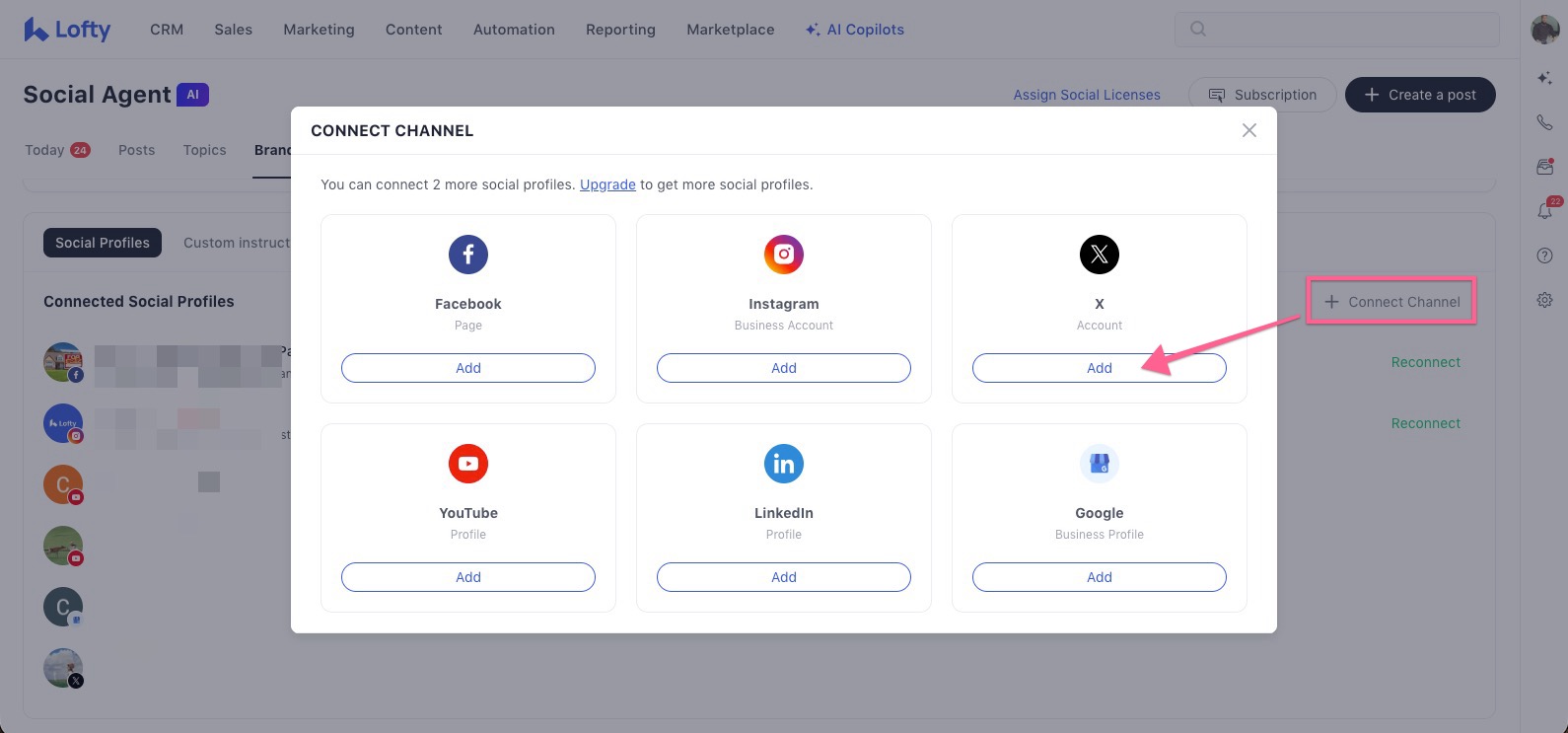Switch to the Posts tab

click(x=136, y=150)
